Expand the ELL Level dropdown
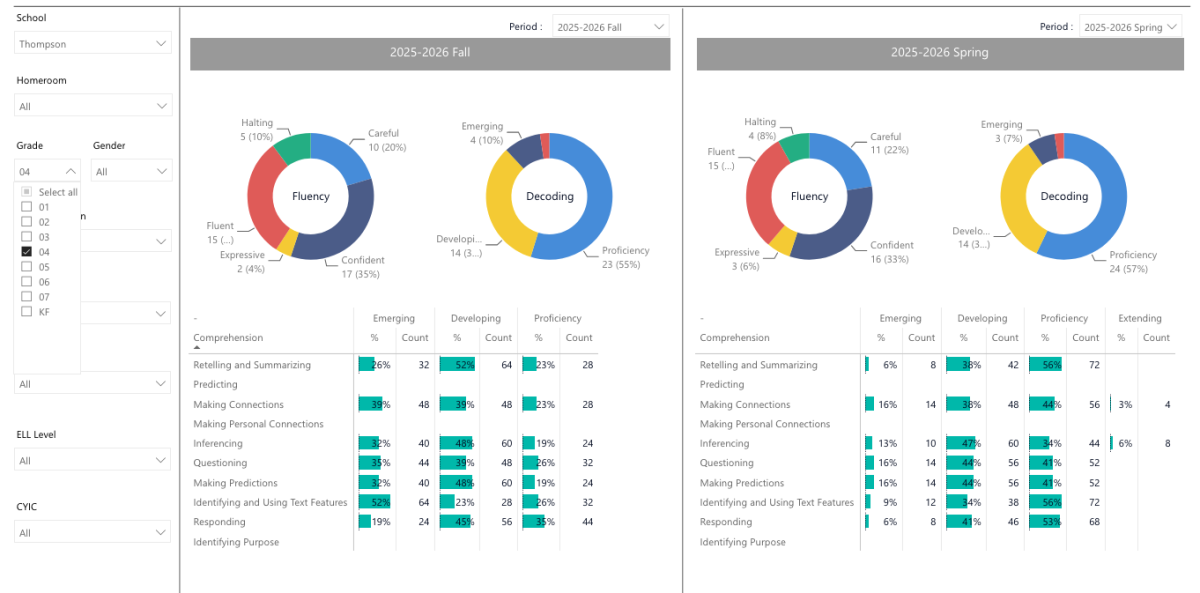The width and height of the screenshot is (1200, 593). 93,460
